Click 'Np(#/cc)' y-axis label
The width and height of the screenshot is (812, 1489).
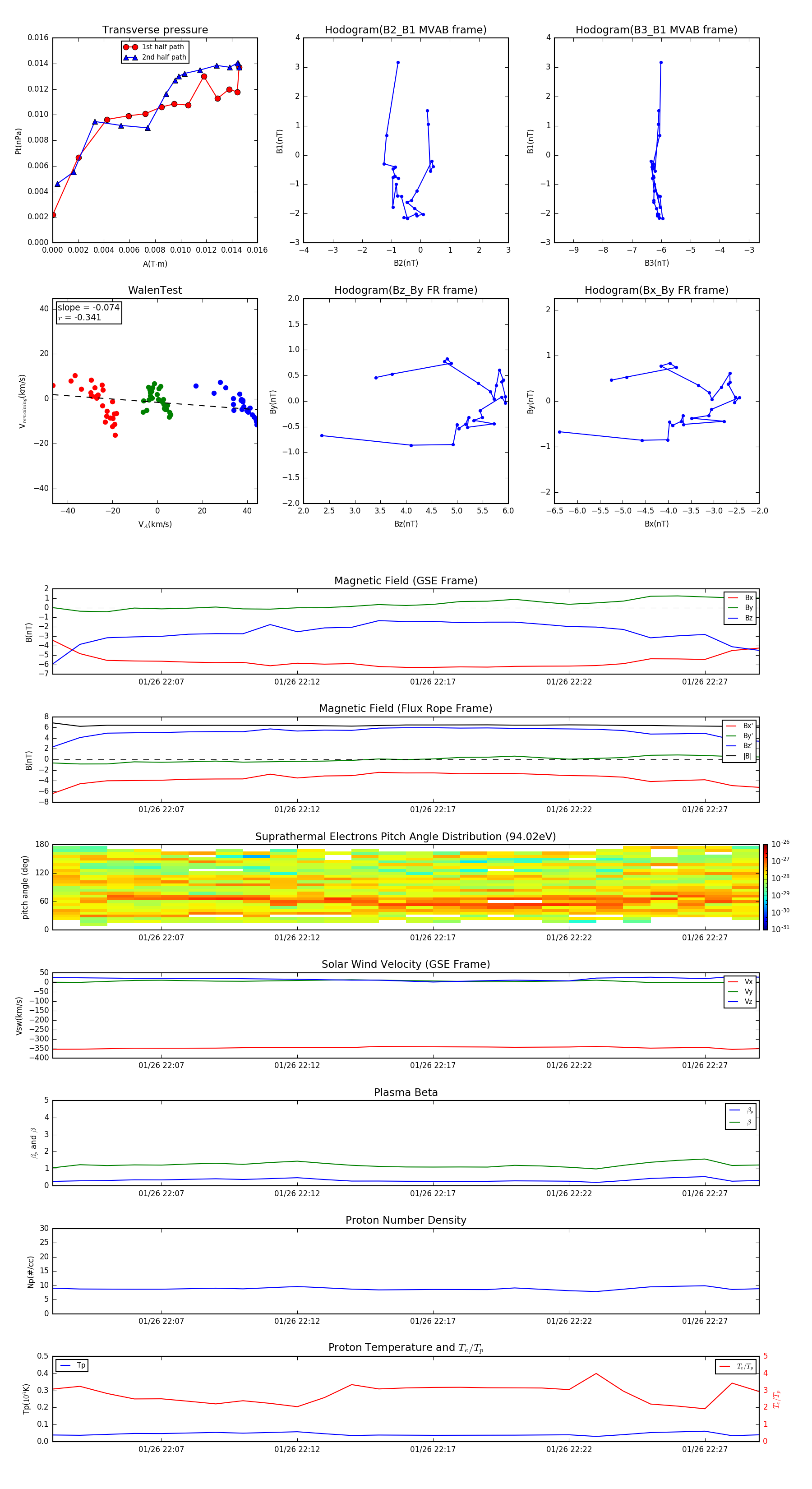[31, 1272]
